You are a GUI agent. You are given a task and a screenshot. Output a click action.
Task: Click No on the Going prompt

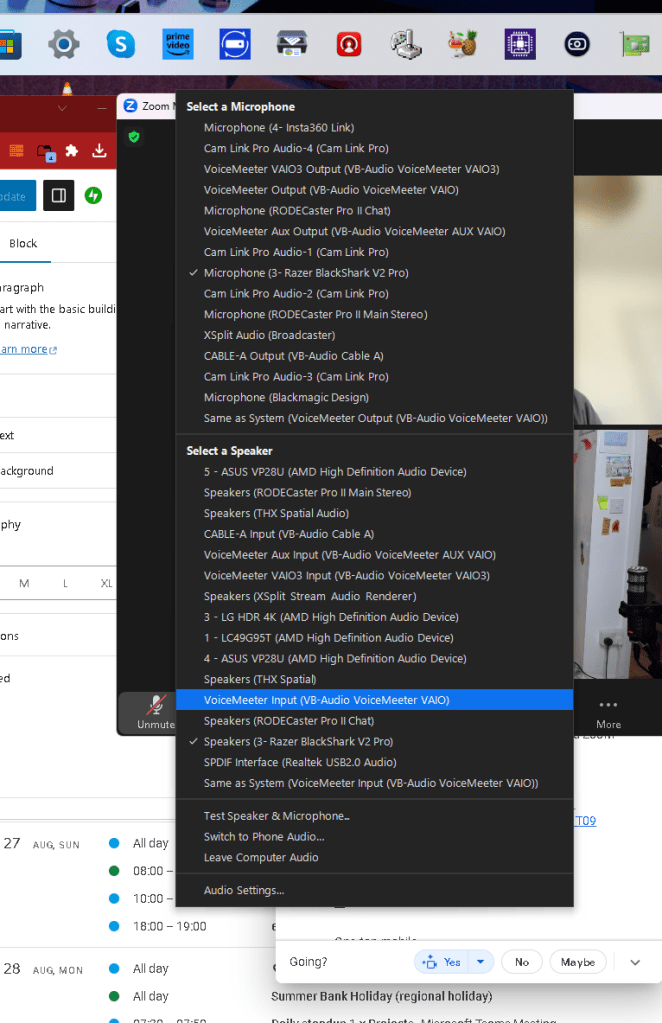pyautogui.click(x=522, y=962)
